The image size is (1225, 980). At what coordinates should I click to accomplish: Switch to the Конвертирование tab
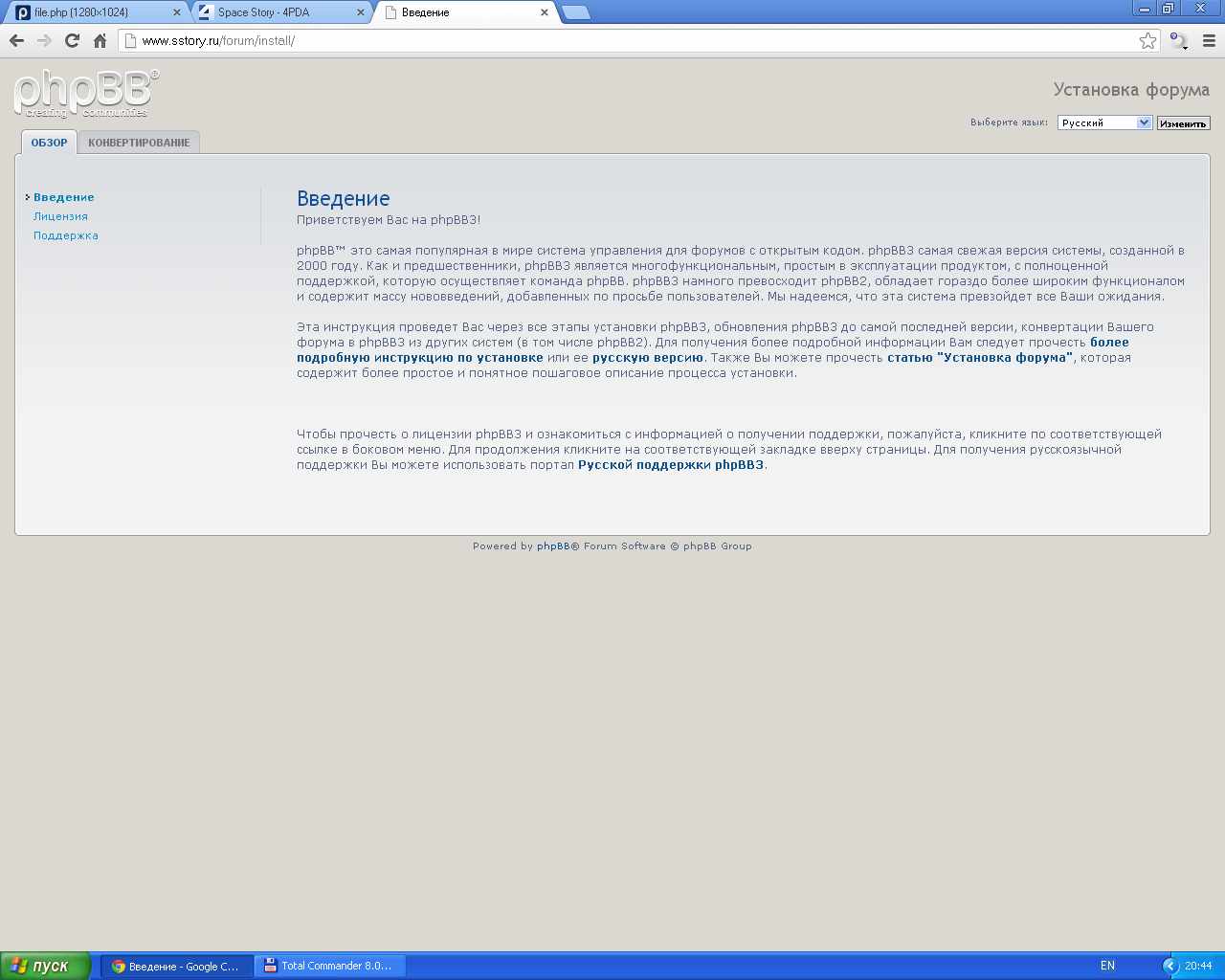click(x=139, y=143)
